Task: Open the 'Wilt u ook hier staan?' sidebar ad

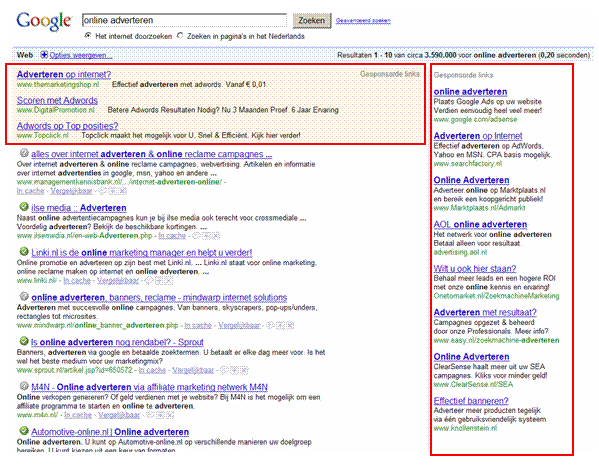Action: 475,269
